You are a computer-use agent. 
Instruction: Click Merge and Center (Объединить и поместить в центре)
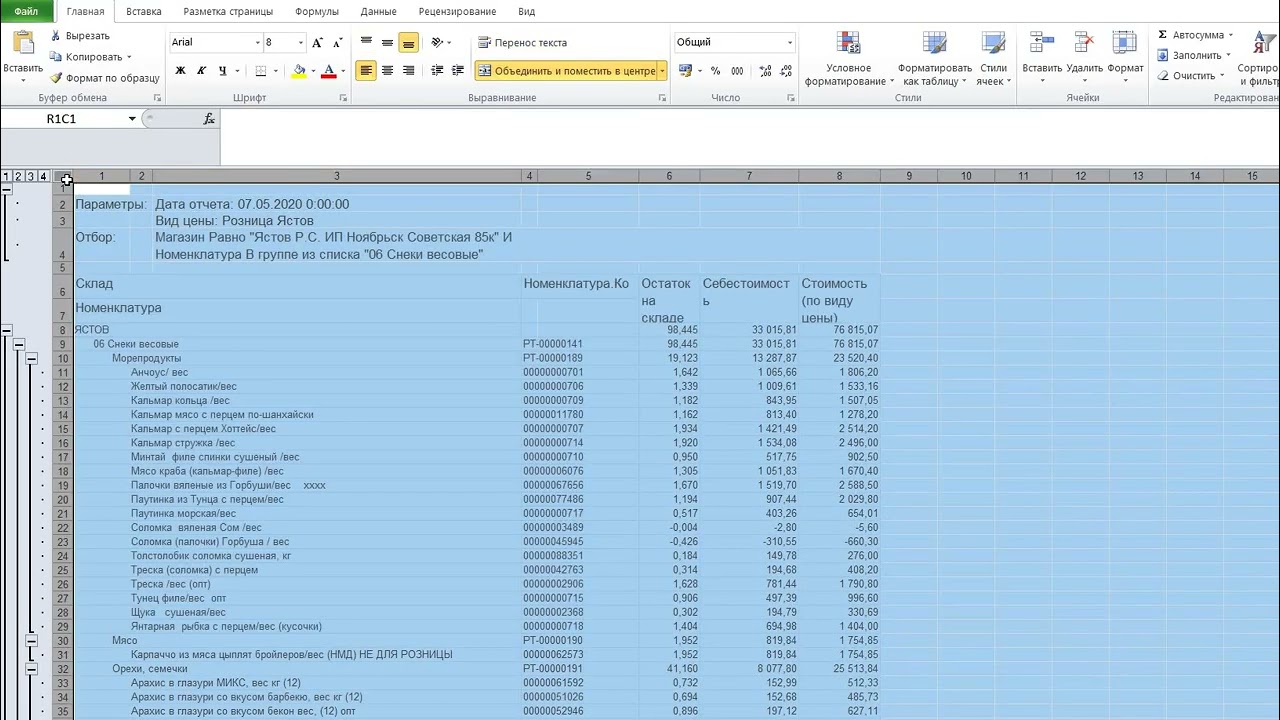(x=565, y=71)
